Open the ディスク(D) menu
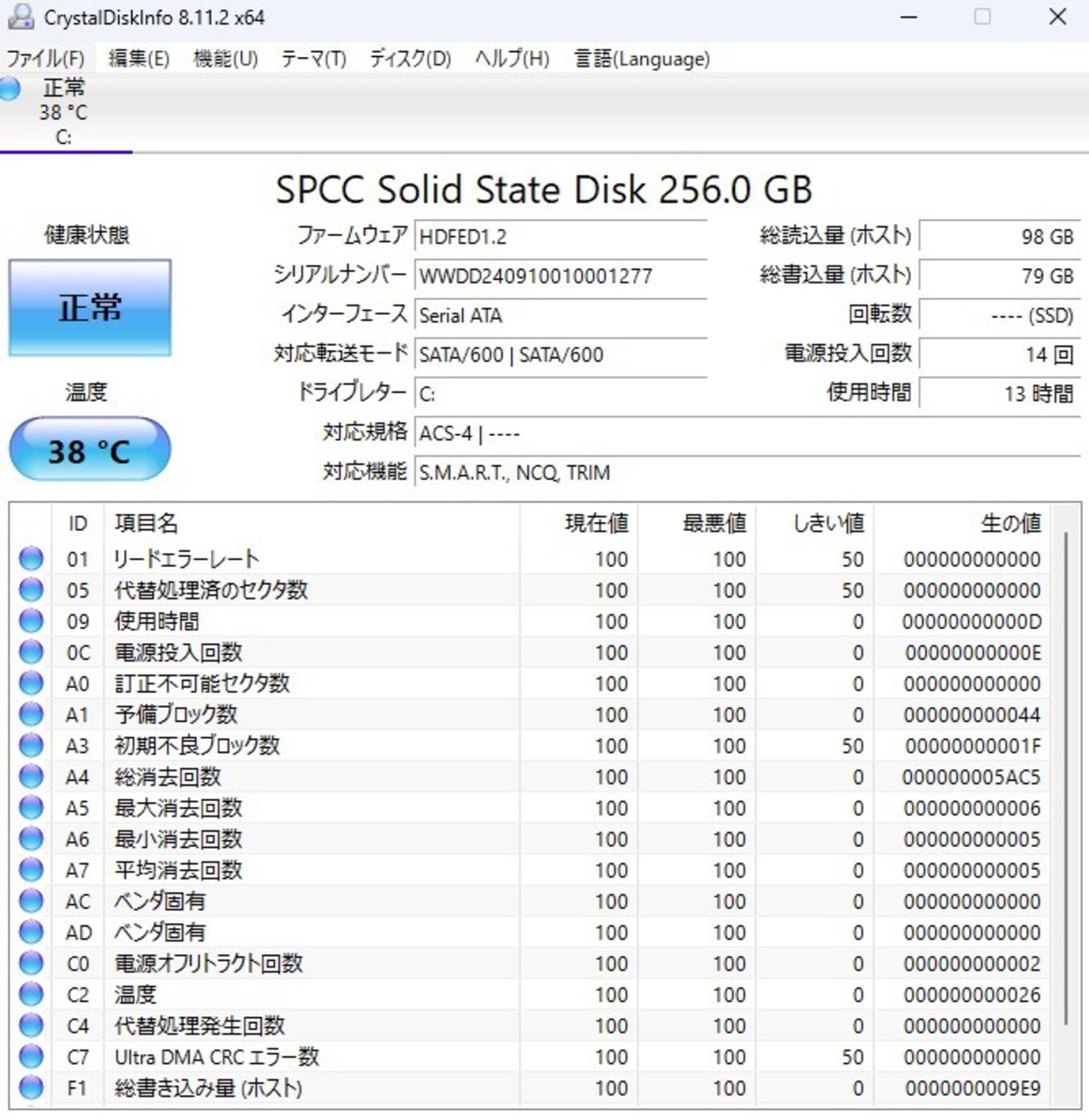 (x=410, y=59)
